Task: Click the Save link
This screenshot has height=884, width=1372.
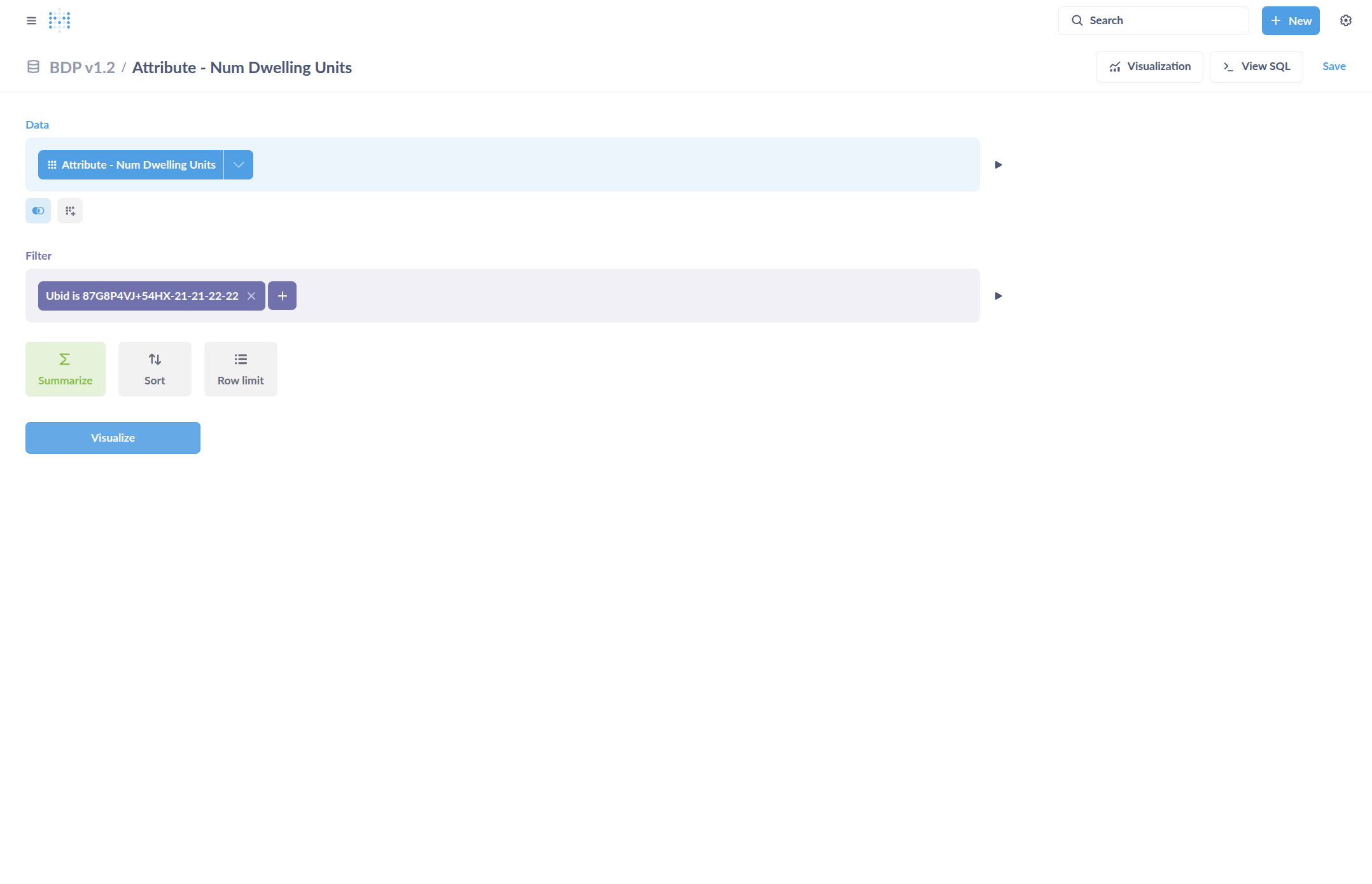Action: click(x=1334, y=67)
